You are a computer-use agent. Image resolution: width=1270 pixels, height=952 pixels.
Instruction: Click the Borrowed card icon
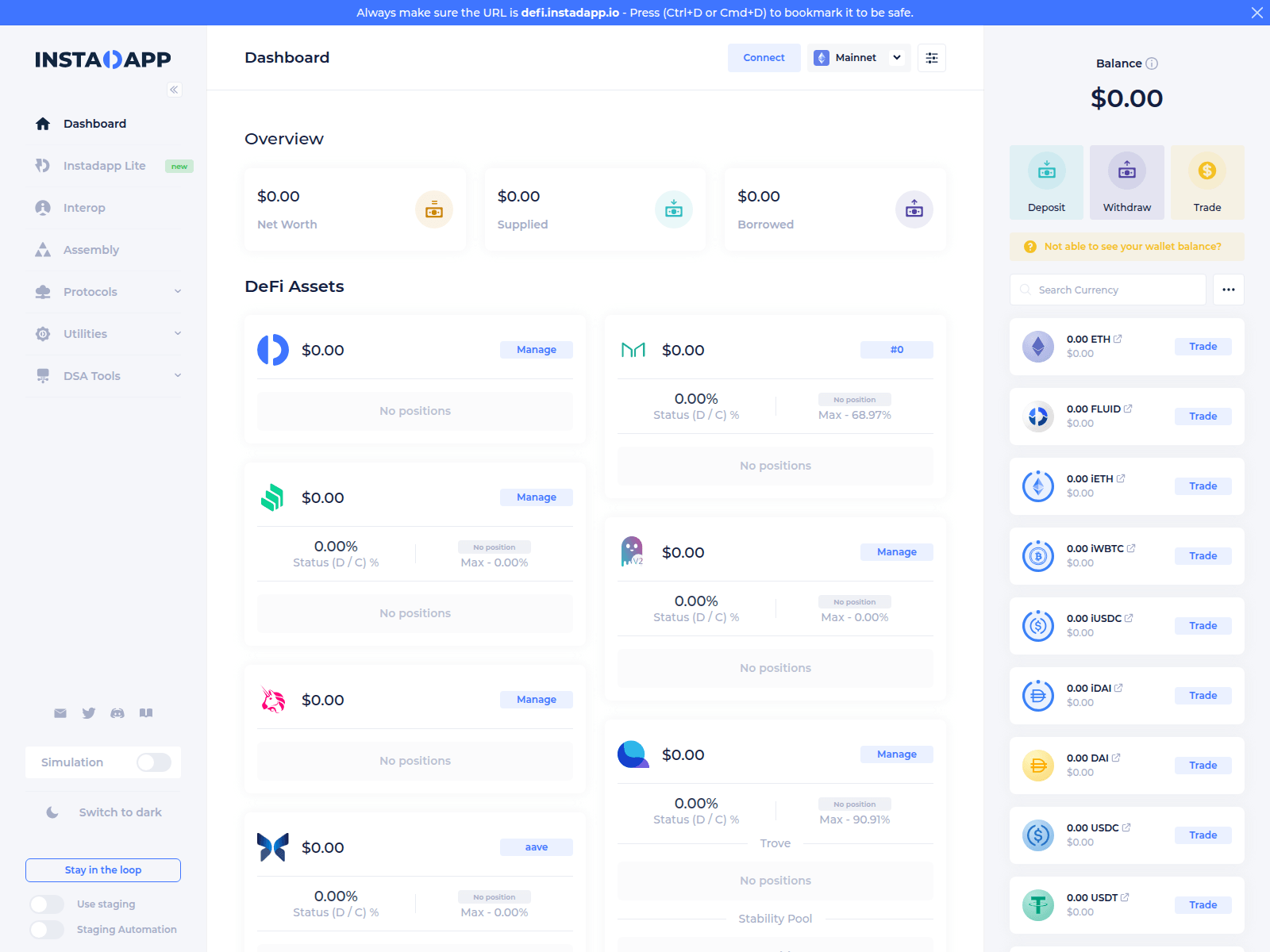pyautogui.click(x=914, y=209)
